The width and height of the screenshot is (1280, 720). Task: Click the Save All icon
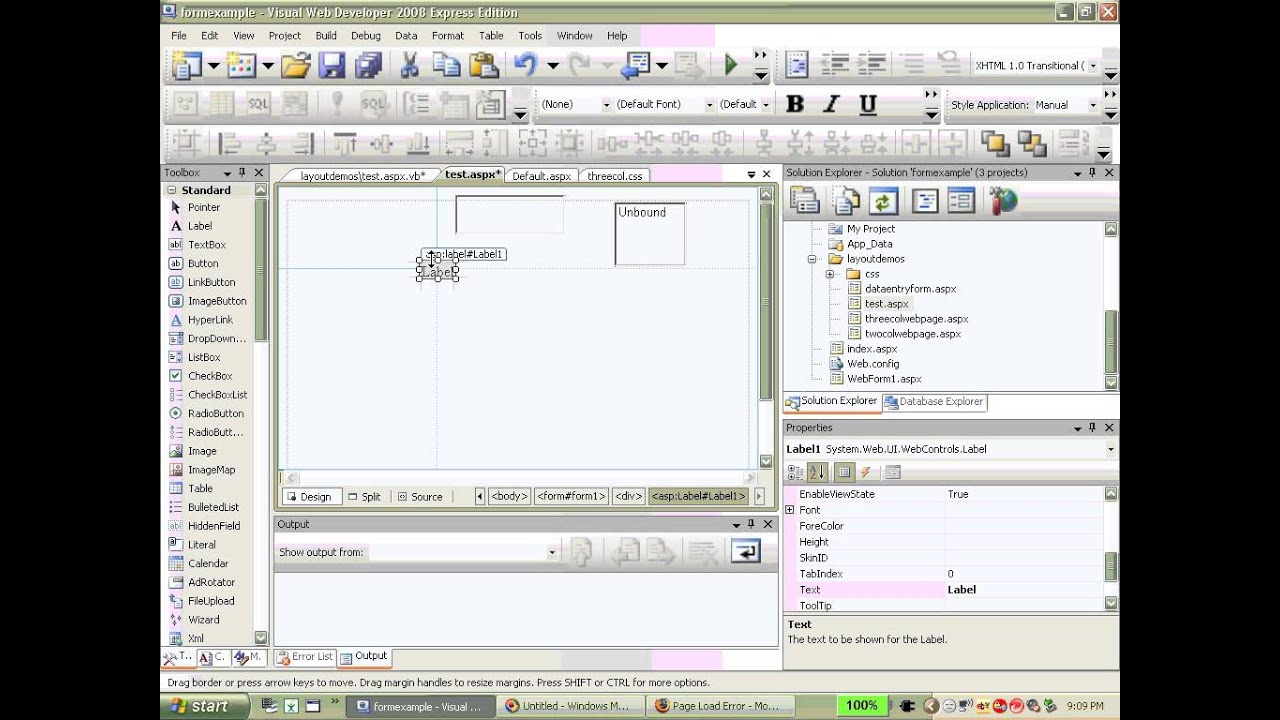[x=368, y=66]
